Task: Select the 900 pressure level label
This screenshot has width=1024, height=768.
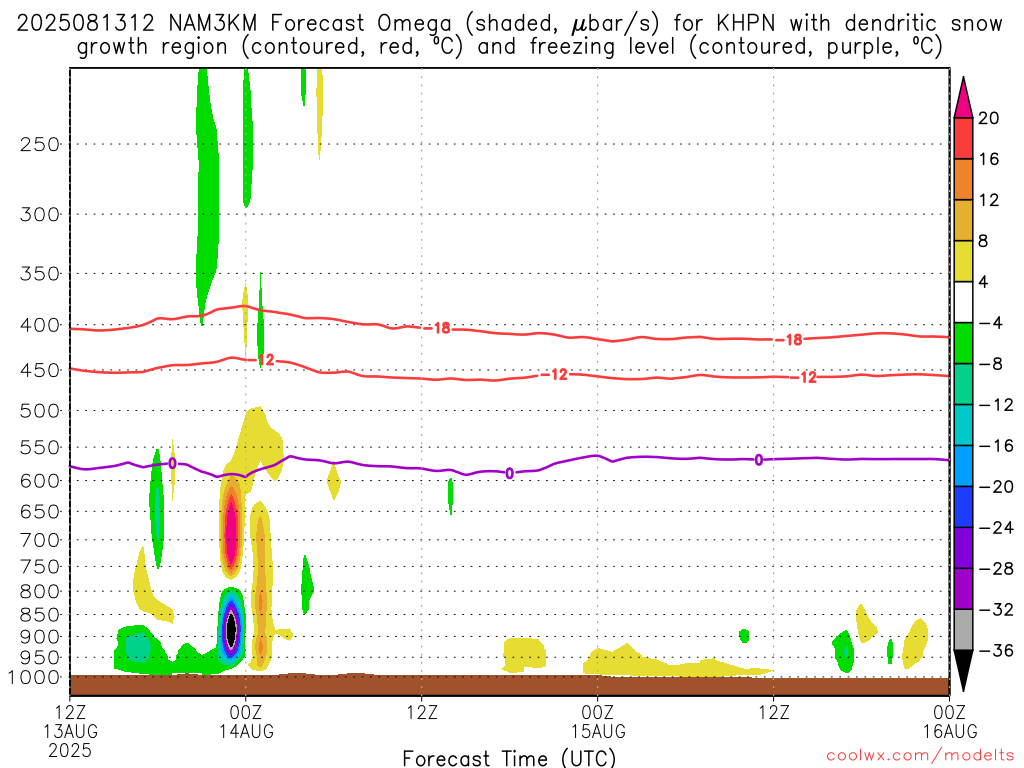Action: pos(40,637)
